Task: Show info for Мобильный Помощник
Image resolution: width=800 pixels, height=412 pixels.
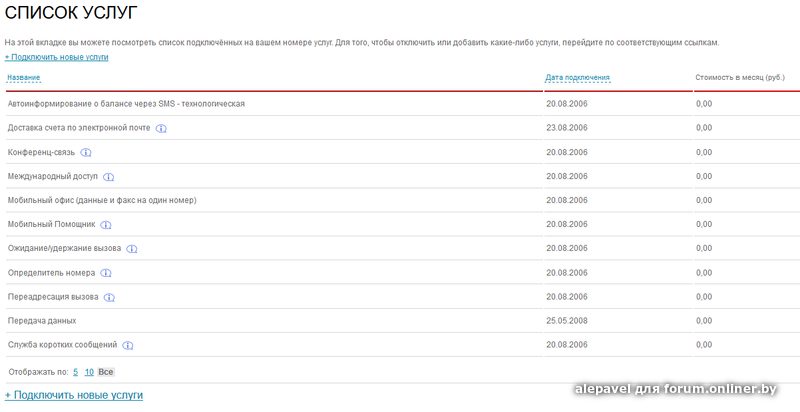Action: pyautogui.click(x=106, y=225)
